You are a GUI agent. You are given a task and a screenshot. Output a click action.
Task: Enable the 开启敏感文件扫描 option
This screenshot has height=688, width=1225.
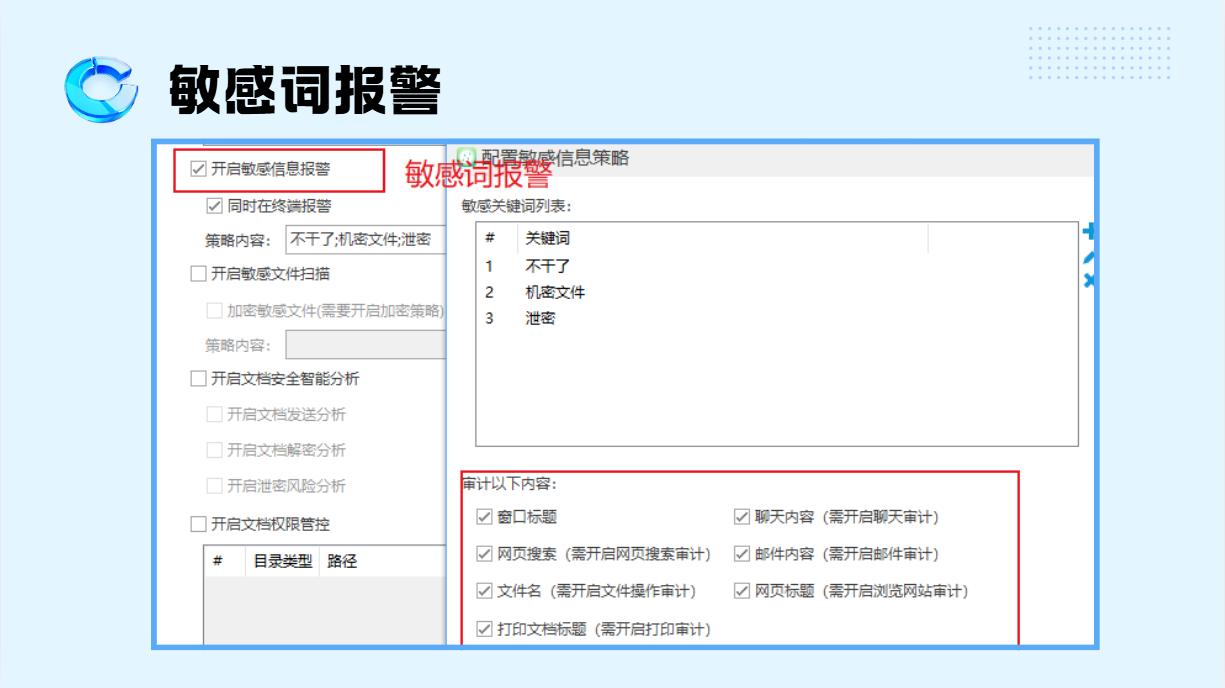tap(198, 273)
